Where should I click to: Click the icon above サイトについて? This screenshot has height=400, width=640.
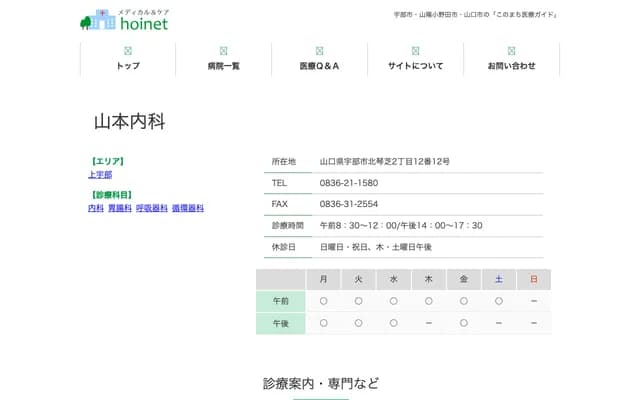(415, 50)
